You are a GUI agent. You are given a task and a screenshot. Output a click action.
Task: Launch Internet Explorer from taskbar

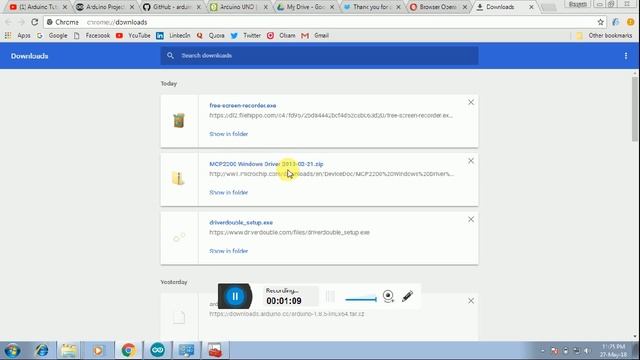(41, 351)
